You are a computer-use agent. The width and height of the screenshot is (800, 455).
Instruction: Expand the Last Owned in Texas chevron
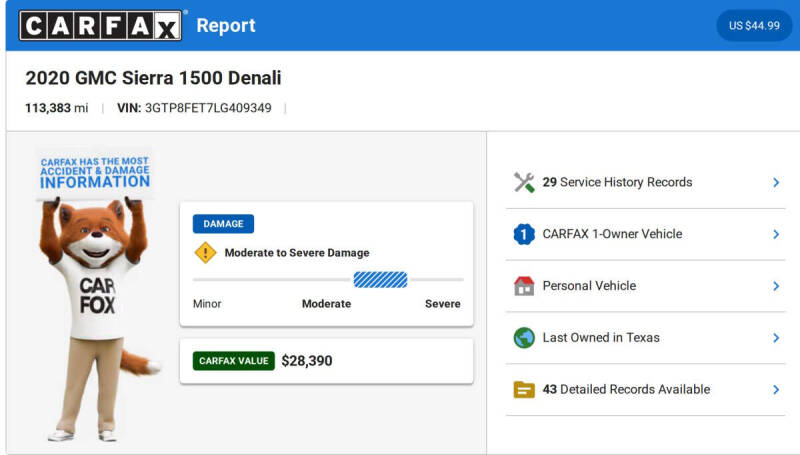point(776,338)
